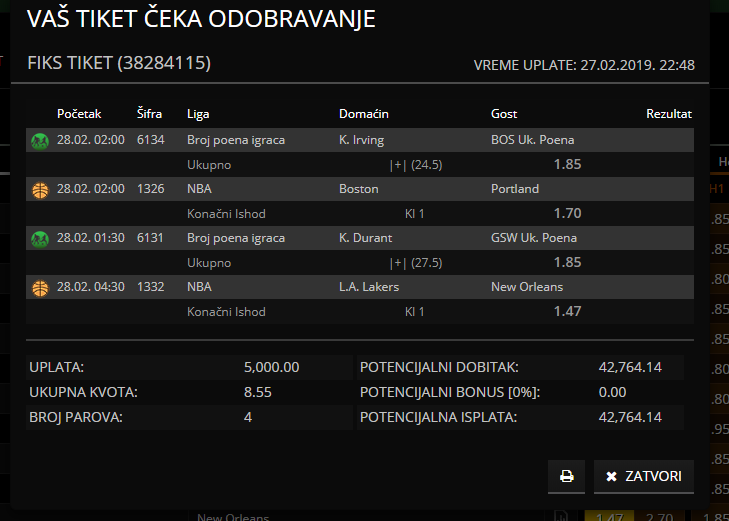Click the green player icon in K. Irving row

tap(40, 141)
